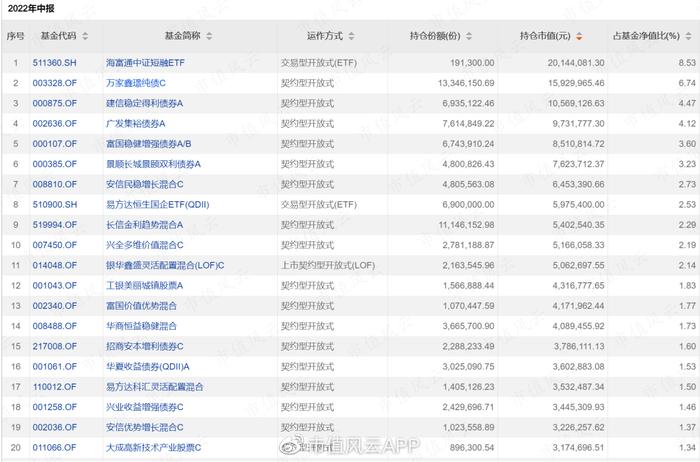
Task: Select market value 5,975,400.00
Action: [578, 204]
